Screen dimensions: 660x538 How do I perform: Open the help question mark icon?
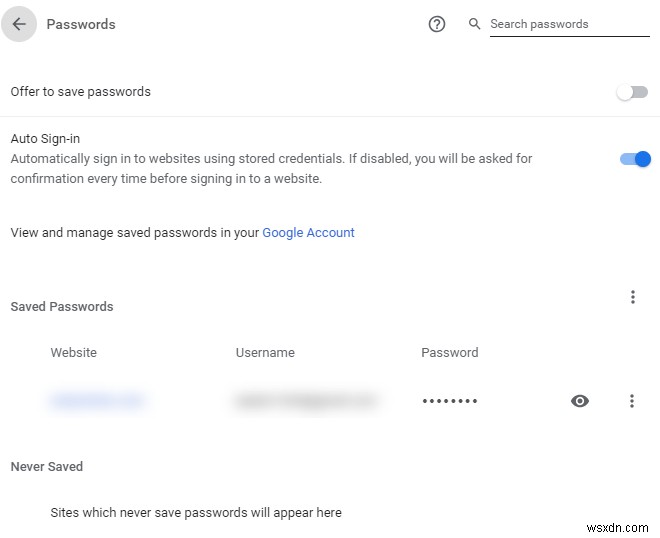tap(437, 24)
